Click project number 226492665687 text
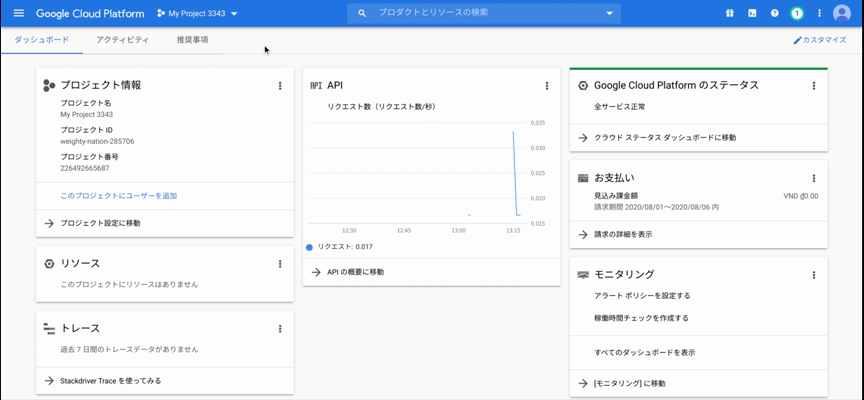This screenshot has width=864, height=400. click(x=84, y=168)
